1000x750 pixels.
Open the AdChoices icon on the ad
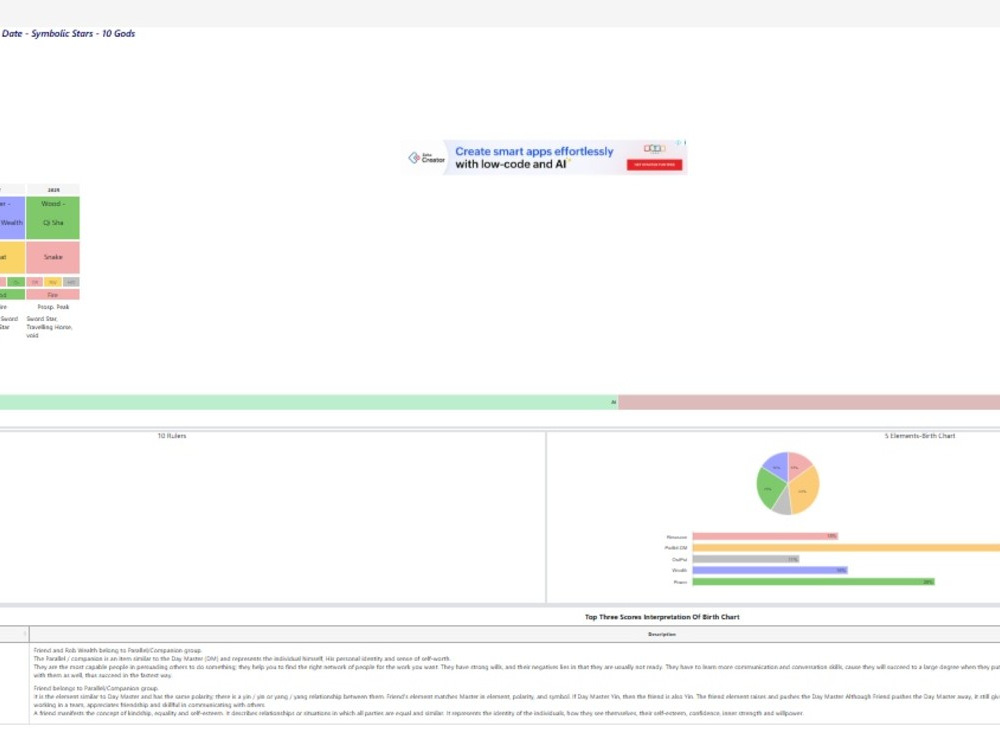(680, 143)
